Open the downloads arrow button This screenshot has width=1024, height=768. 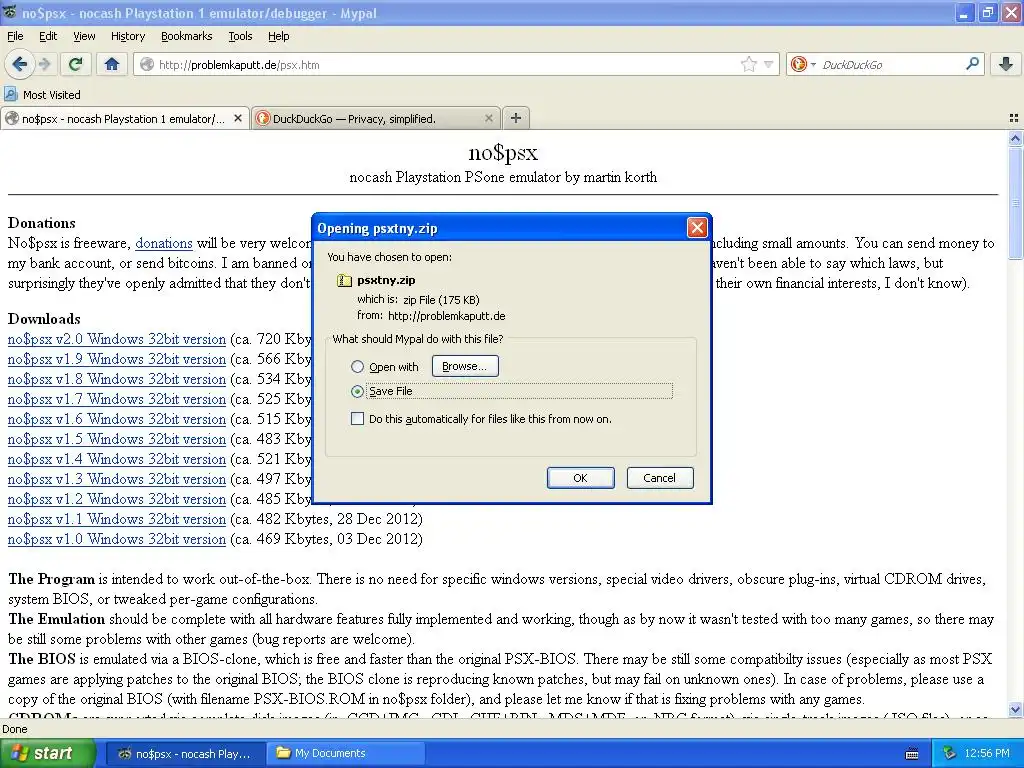pyautogui.click(x=1006, y=64)
